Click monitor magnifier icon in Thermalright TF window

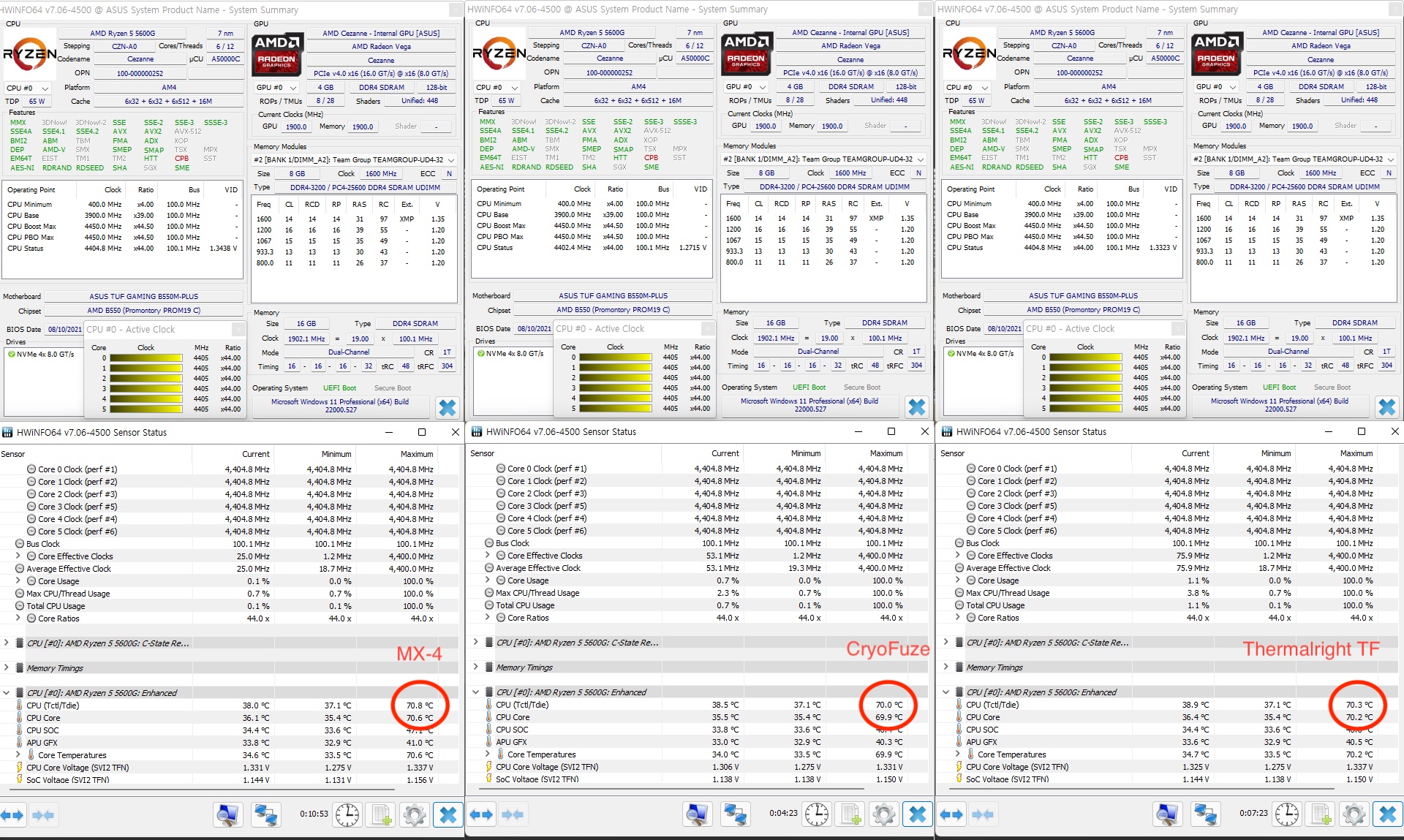[x=1168, y=813]
